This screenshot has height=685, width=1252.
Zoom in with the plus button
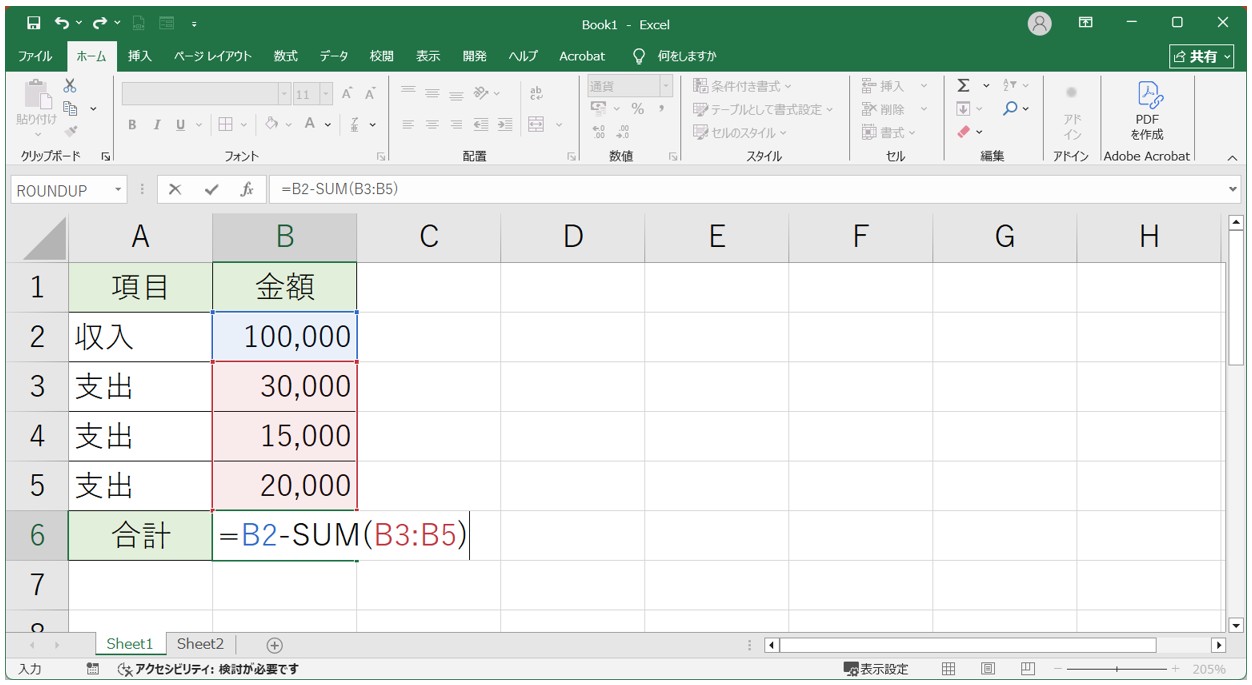click(x=1175, y=669)
